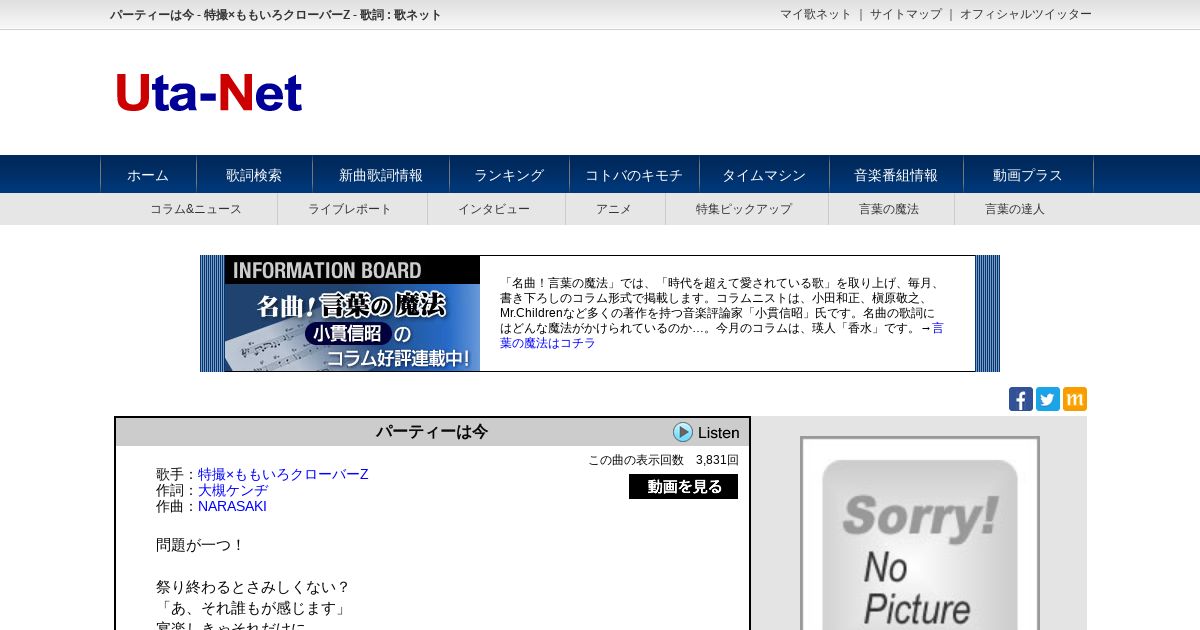Select the インタビュー sub-tab

[494, 209]
